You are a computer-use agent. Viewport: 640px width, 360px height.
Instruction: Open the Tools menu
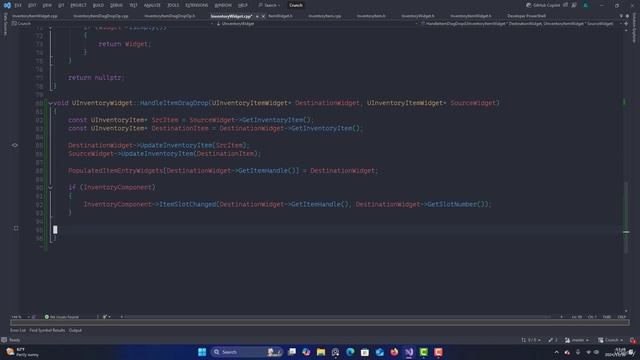click(173, 5)
